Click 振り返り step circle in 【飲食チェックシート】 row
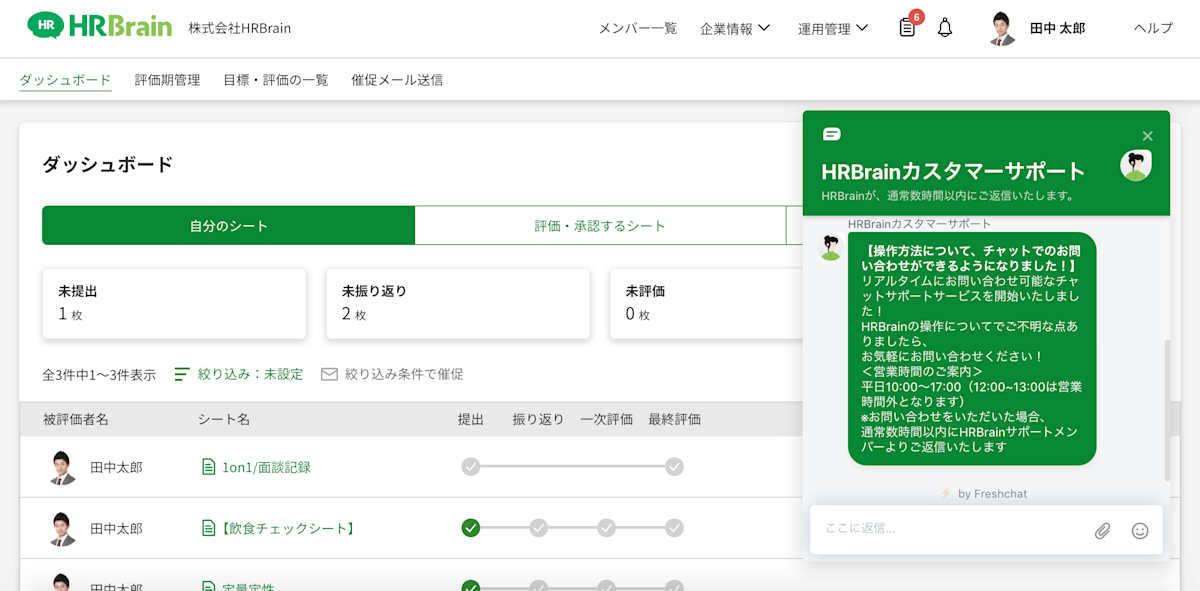The width and height of the screenshot is (1200, 591). (x=539, y=527)
